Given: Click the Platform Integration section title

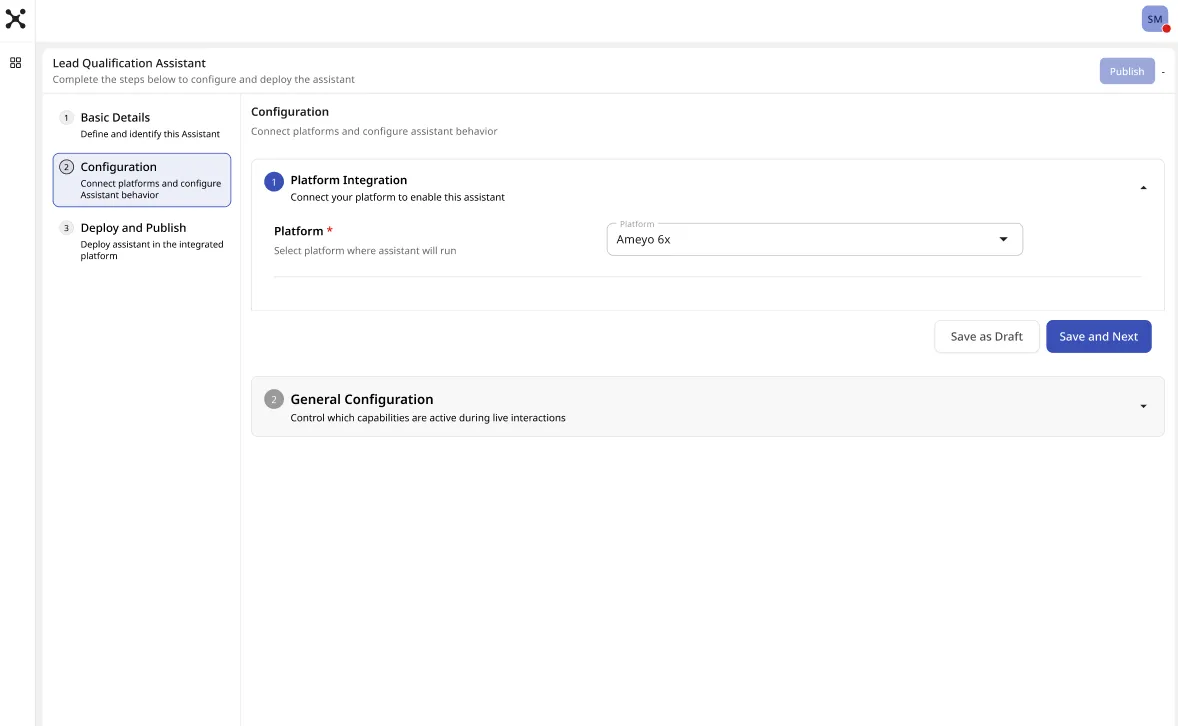Looking at the screenshot, I should pyautogui.click(x=349, y=180).
